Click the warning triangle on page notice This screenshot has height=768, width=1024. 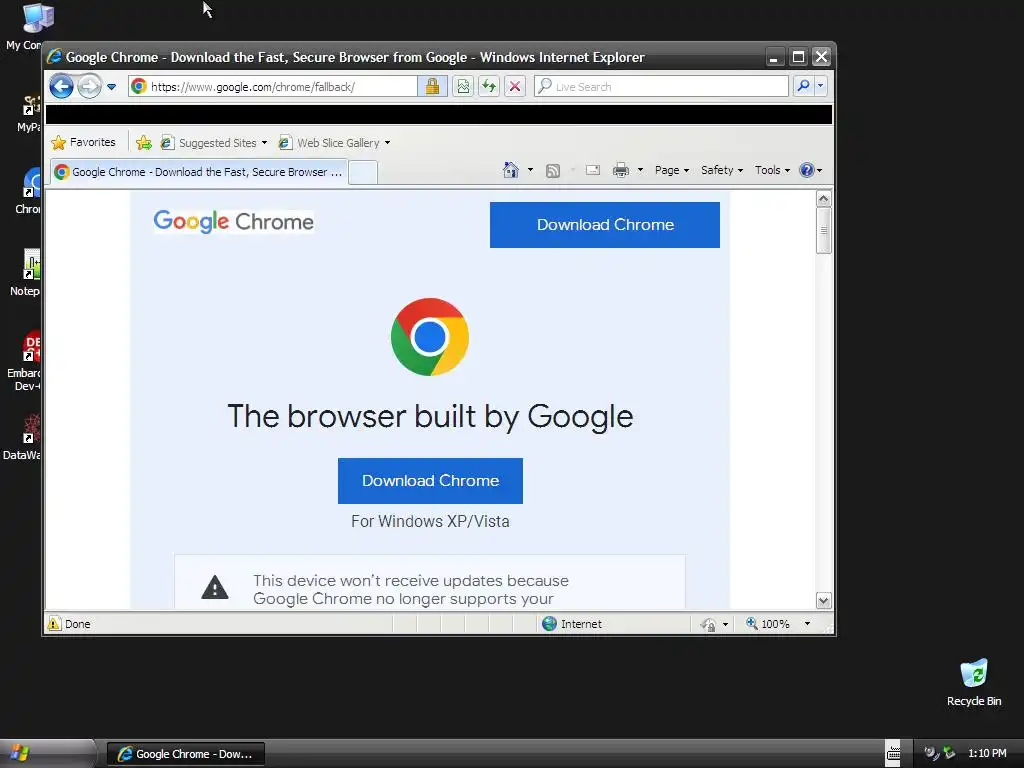point(215,588)
